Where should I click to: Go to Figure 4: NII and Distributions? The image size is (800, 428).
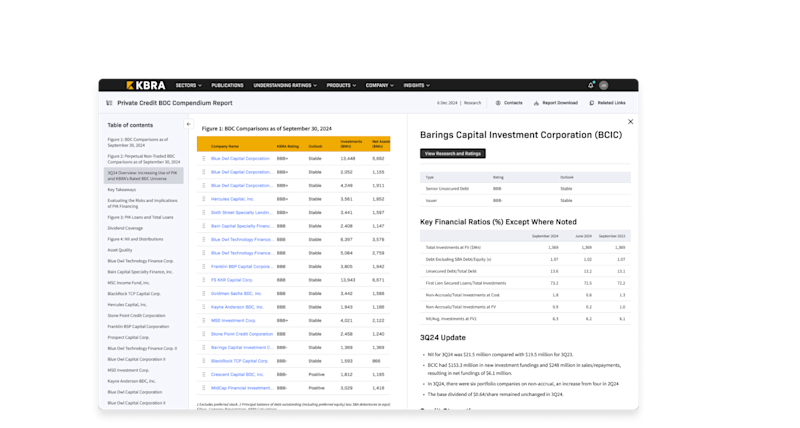click(135, 239)
